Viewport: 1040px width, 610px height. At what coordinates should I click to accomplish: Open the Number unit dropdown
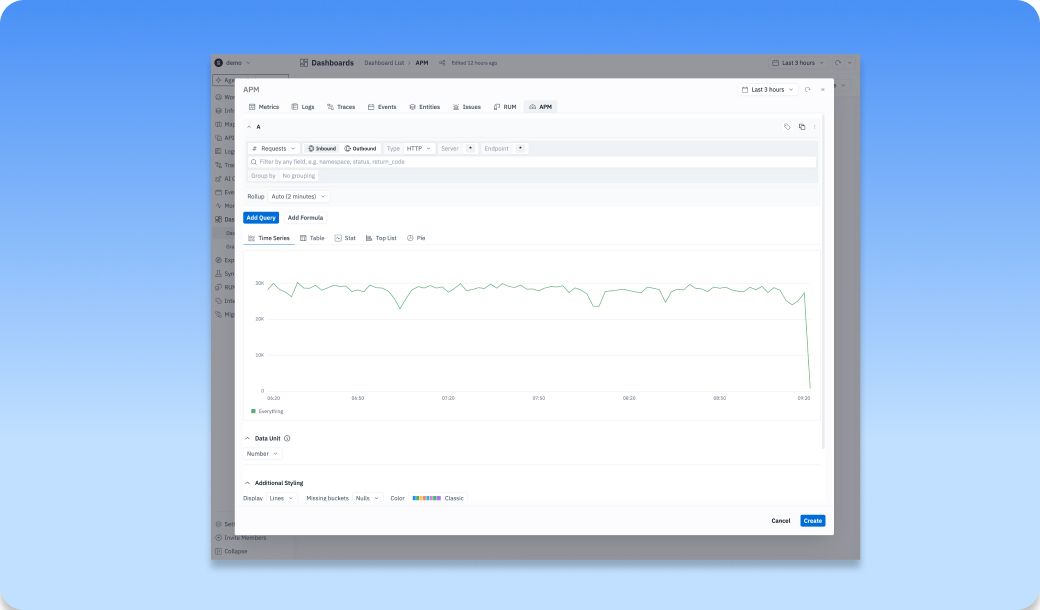pos(262,454)
